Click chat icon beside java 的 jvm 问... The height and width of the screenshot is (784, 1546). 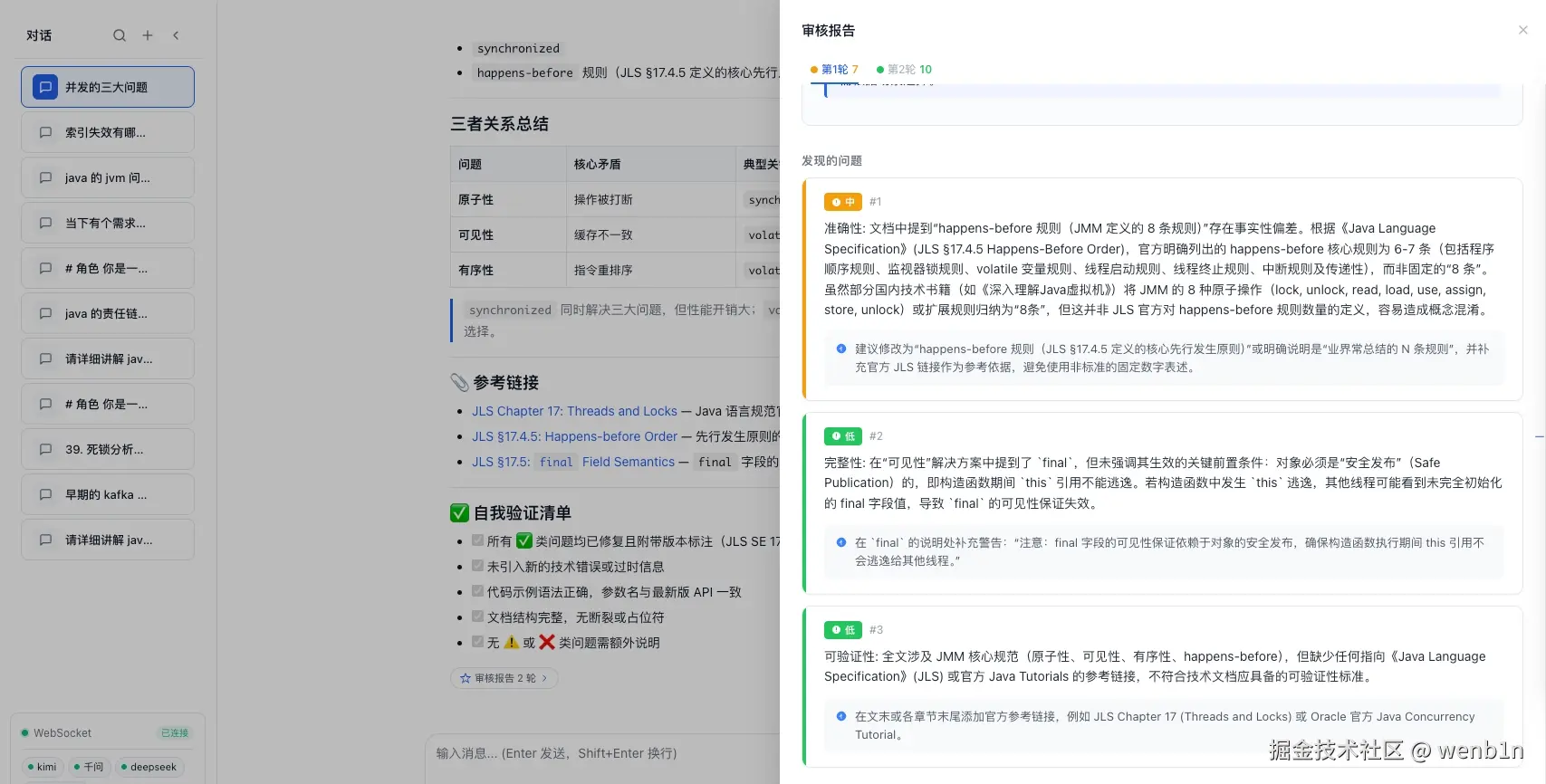coord(45,177)
